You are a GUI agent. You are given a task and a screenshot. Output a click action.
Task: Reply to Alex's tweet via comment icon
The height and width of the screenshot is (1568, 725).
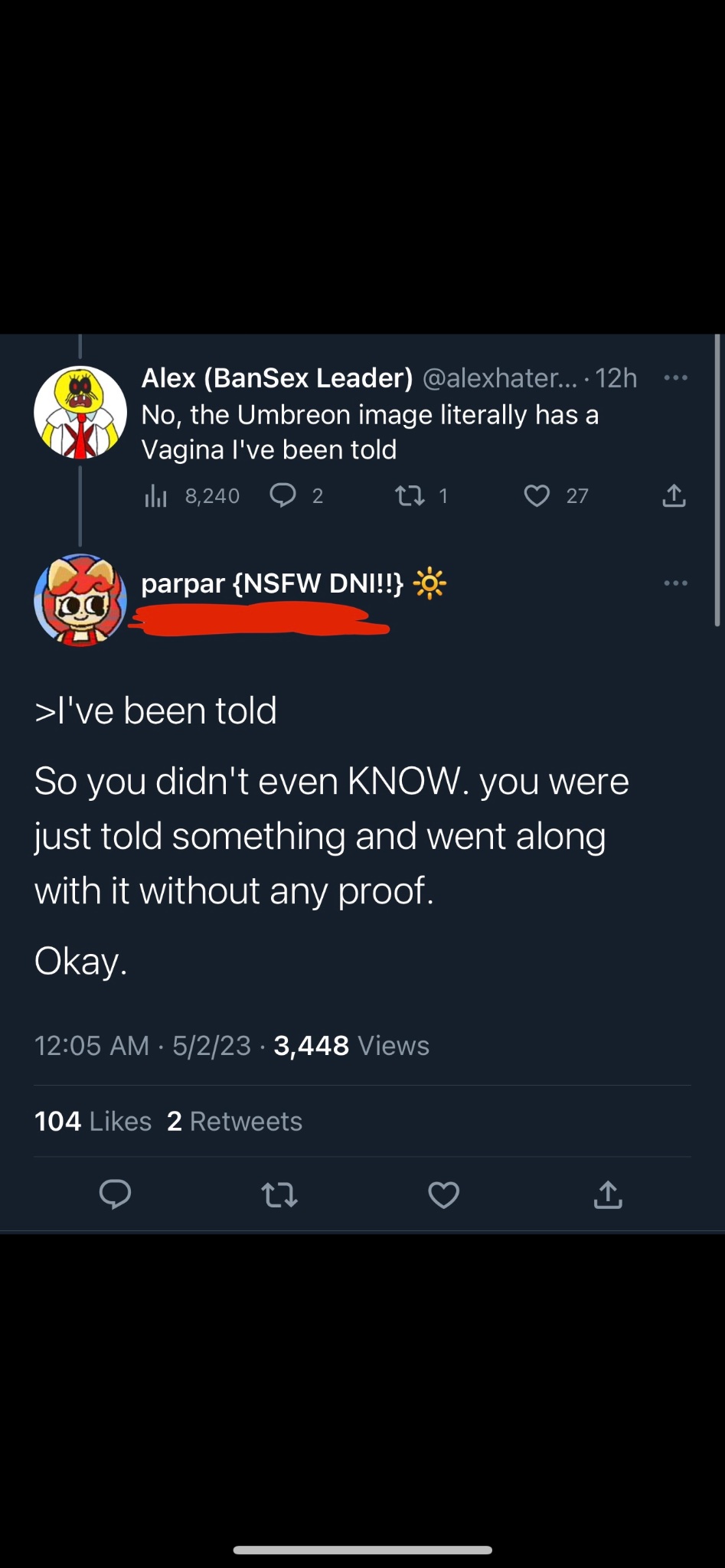(x=283, y=496)
